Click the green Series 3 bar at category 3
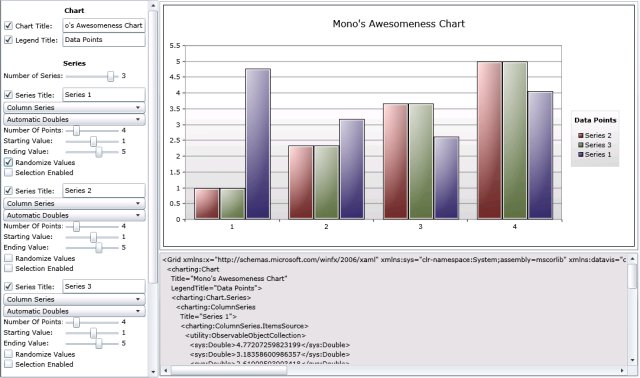Image resolution: width=640 pixels, height=378 pixels. point(421,162)
